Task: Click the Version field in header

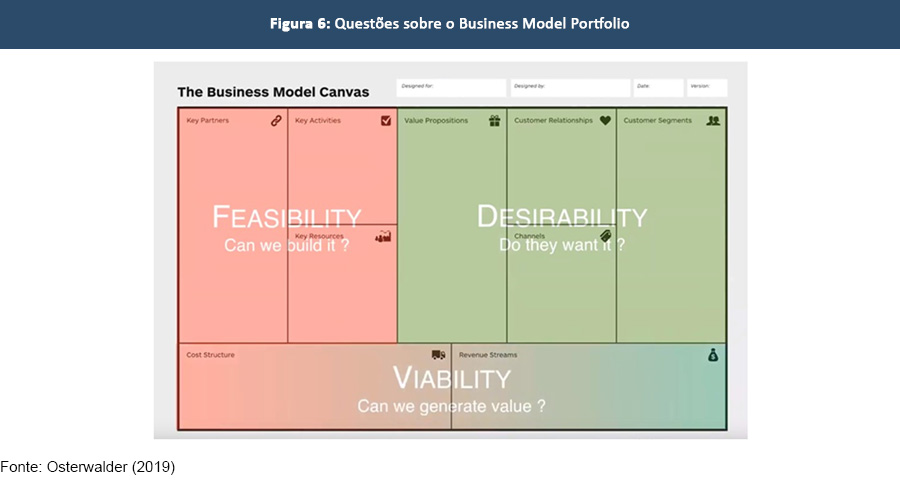Action: pyautogui.click(x=706, y=88)
